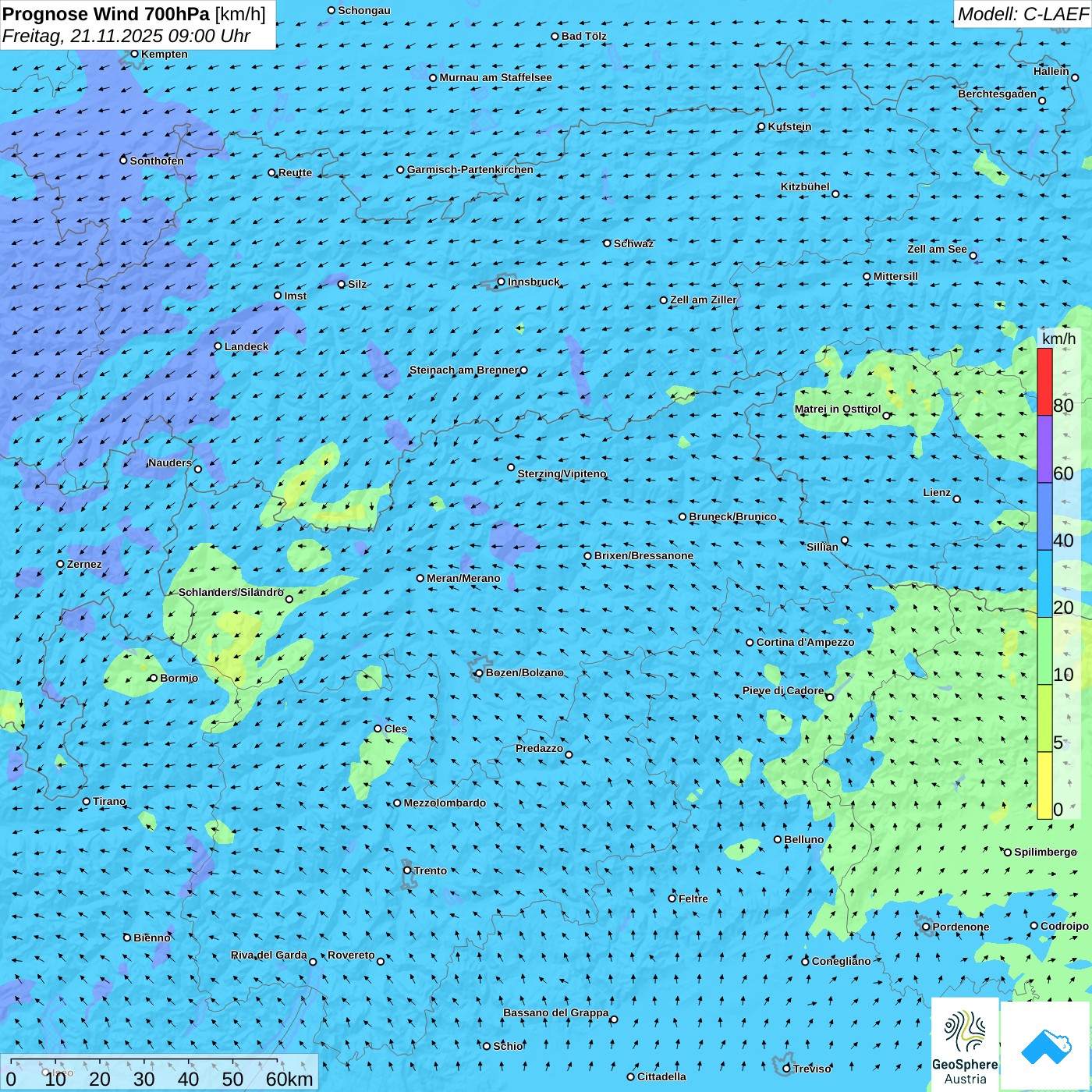Select the Matrei in Osttirol label
Viewport: 1092px width, 1092px height.
[x=838, y=409]
